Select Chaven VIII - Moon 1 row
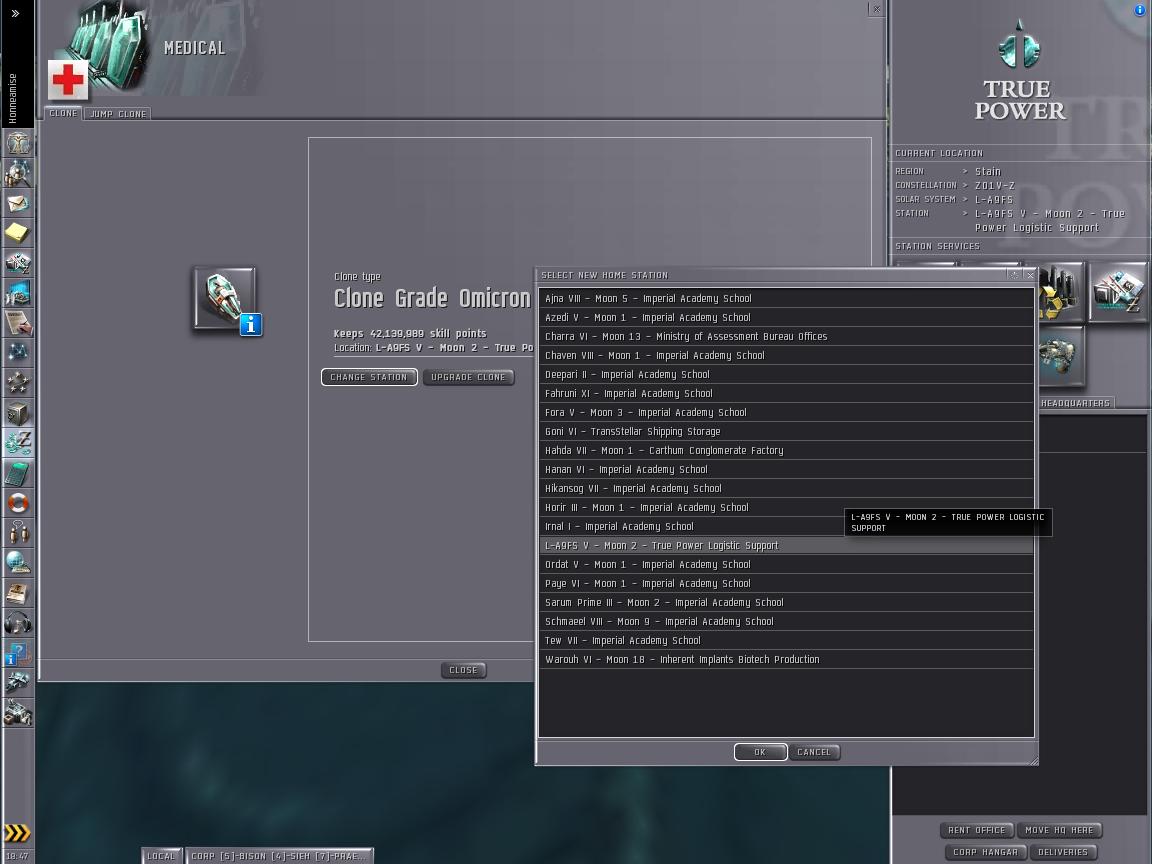This screenshot has width=1152, height=864. coord(786,356)
